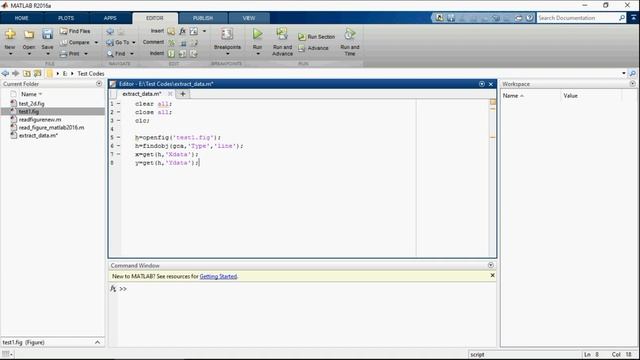Click the Smart Indent icon

coord(171,53)
